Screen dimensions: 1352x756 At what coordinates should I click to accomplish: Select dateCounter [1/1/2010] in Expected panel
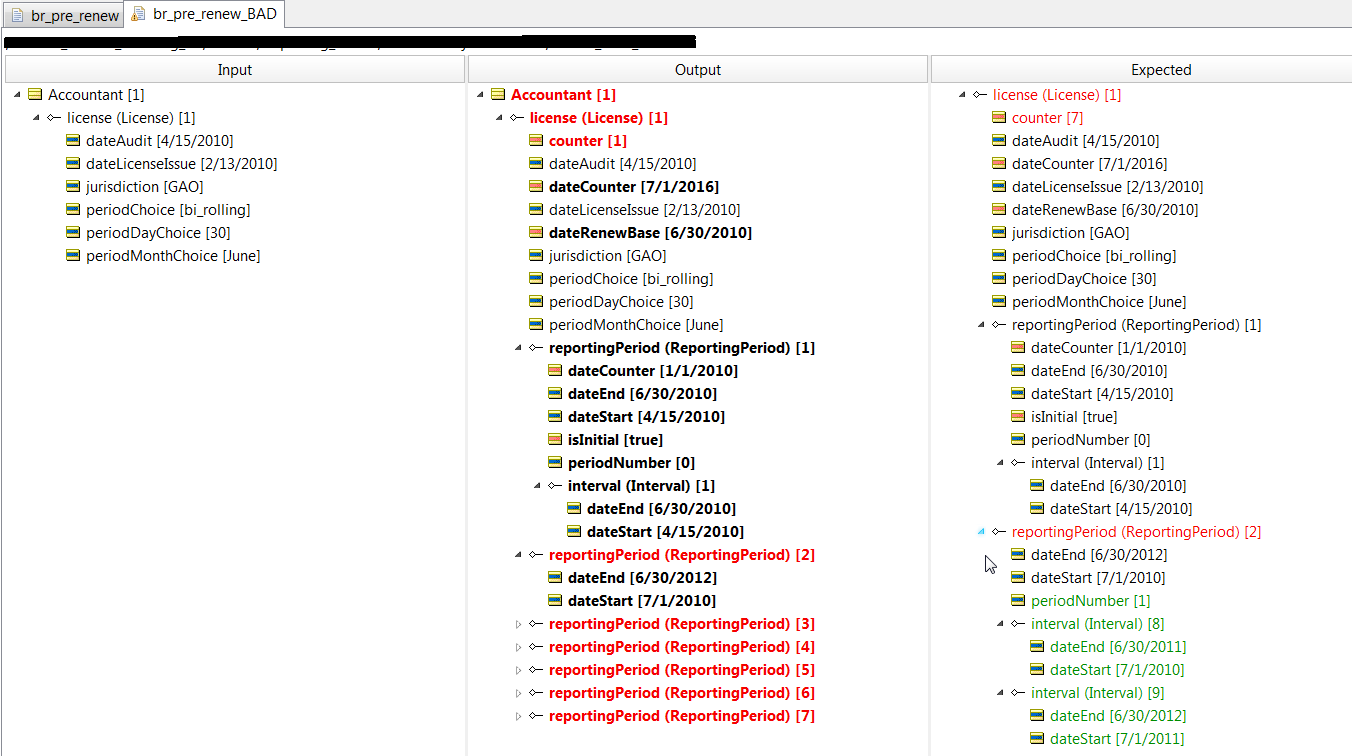point(1108,348)
